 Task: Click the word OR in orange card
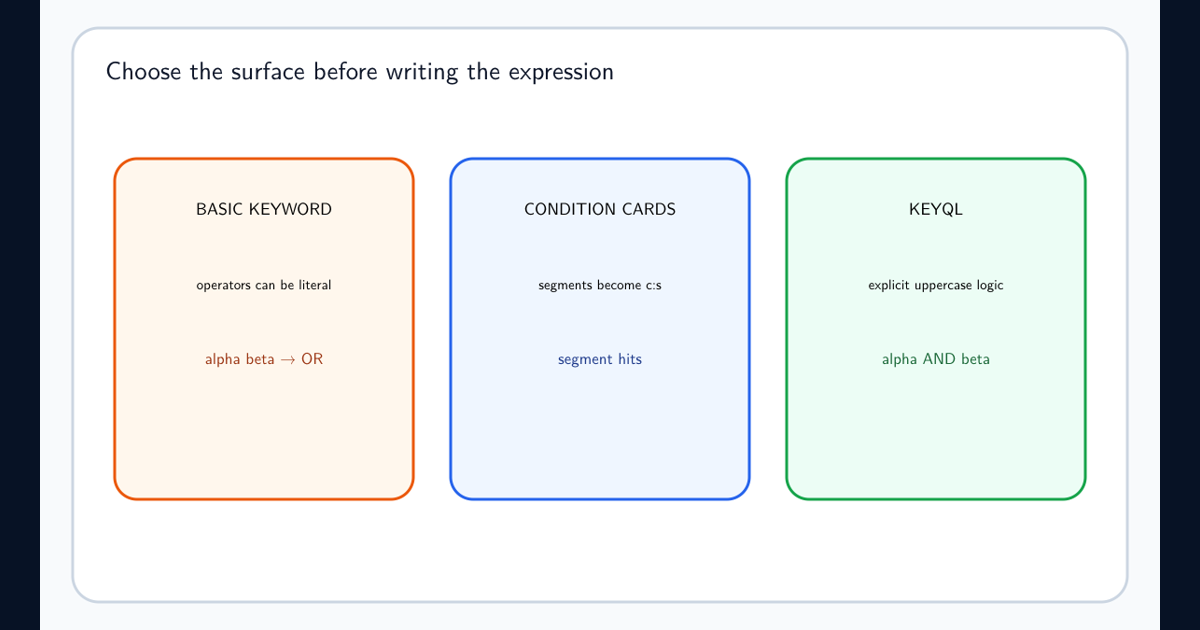click(x=312, y=359)
